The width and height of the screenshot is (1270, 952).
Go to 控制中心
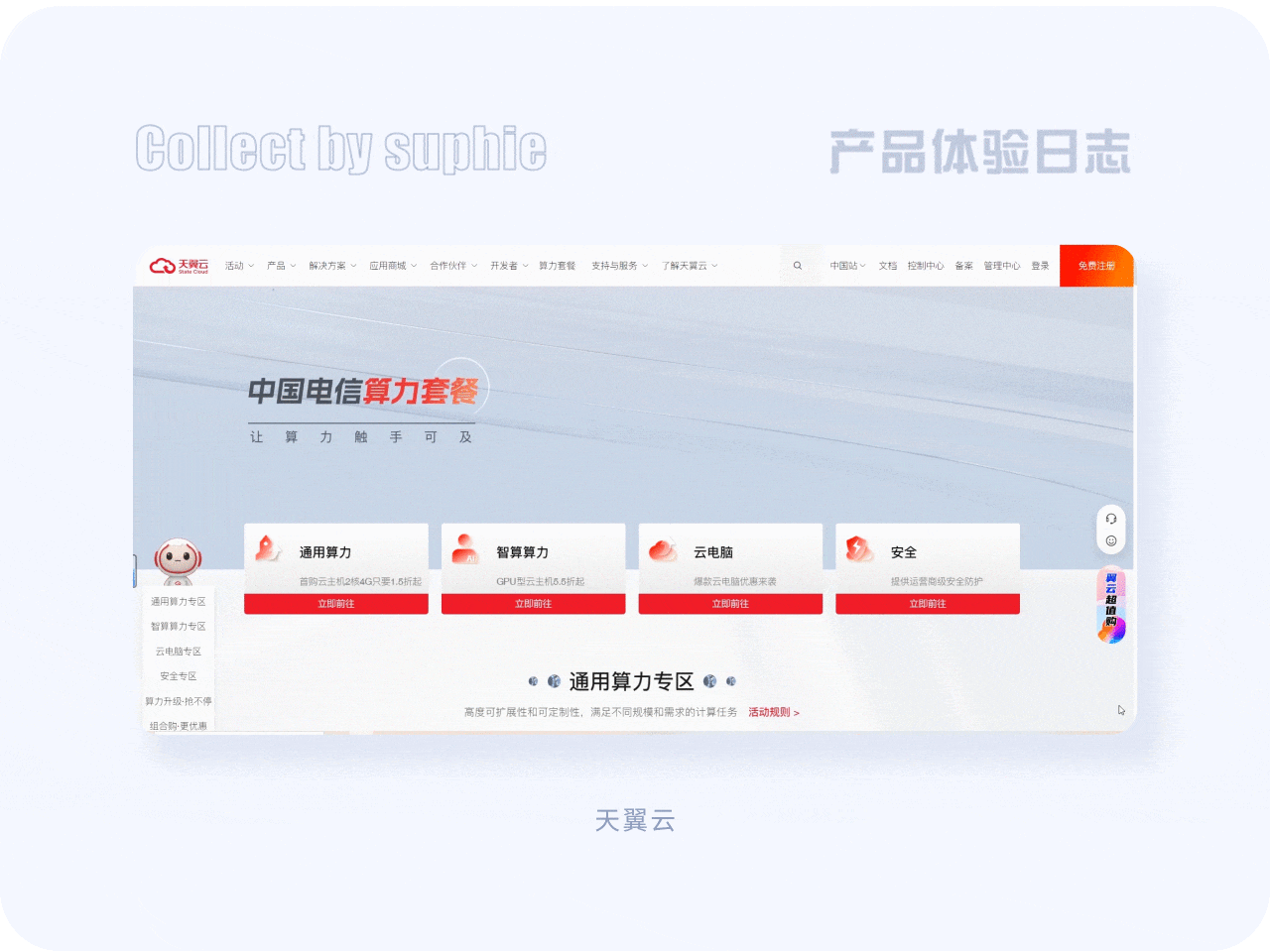click(x=926, y=266)
